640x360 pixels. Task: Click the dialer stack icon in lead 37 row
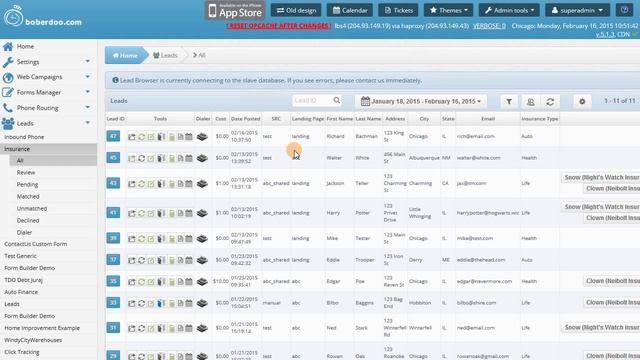pos(202,260)
